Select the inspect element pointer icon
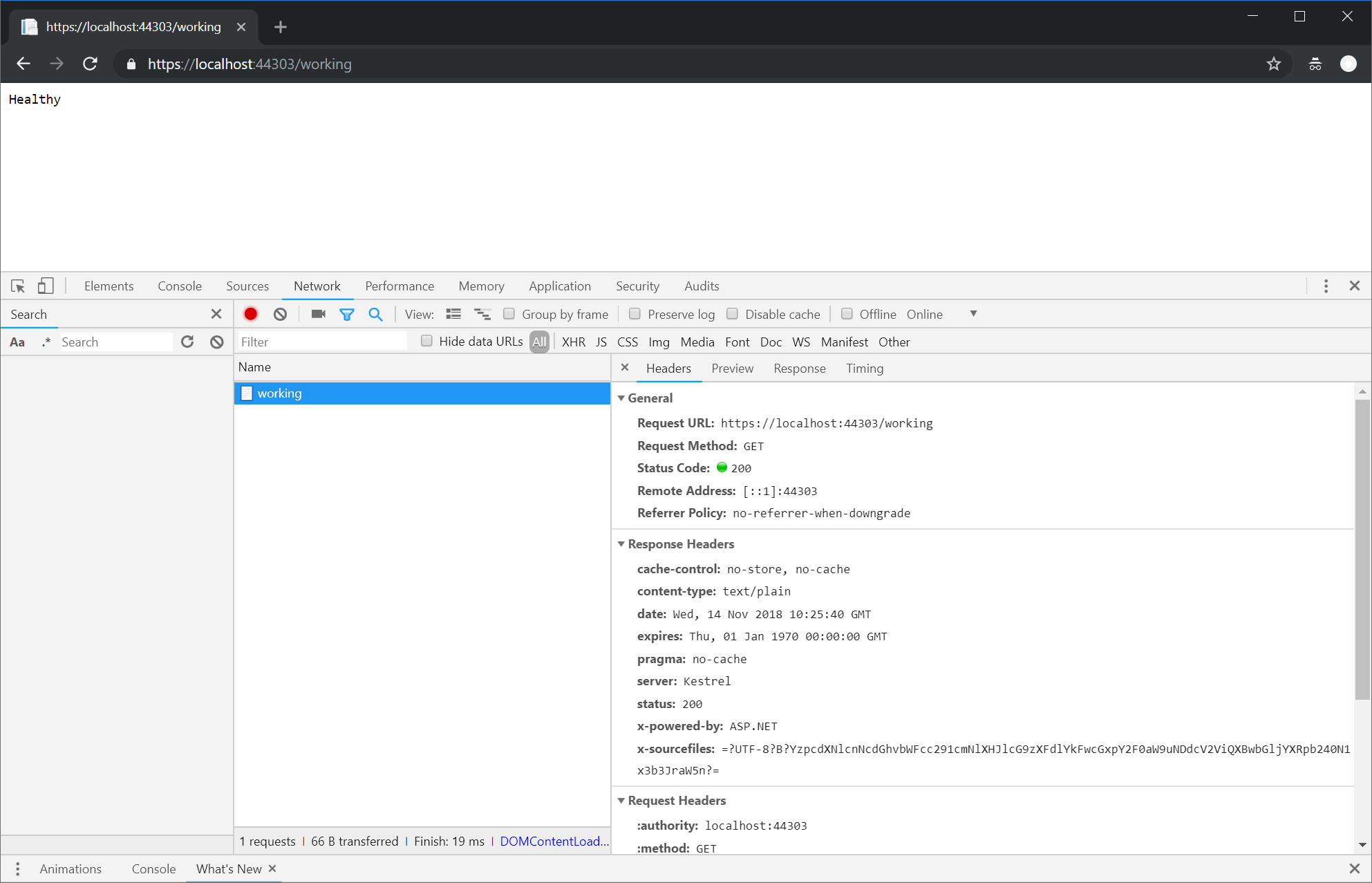Image resolution: width=1372 pixels, height=883 pixels. [x=18, y=286]
